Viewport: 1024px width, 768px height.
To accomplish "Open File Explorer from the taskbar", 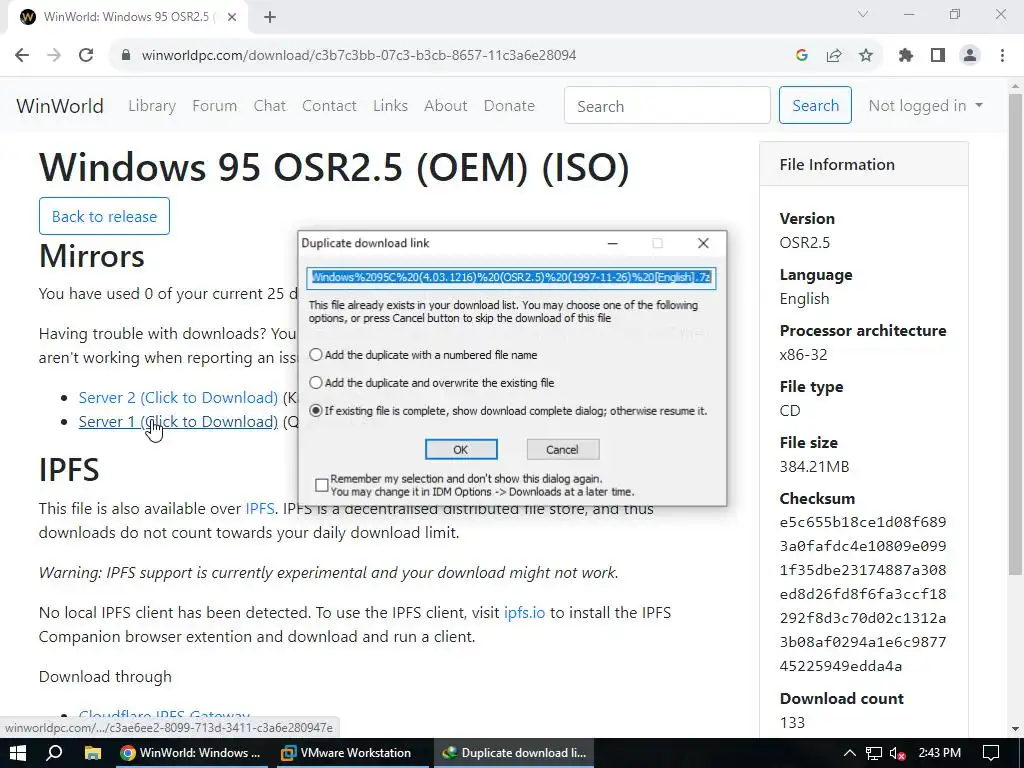I will [x=93, y=753].
